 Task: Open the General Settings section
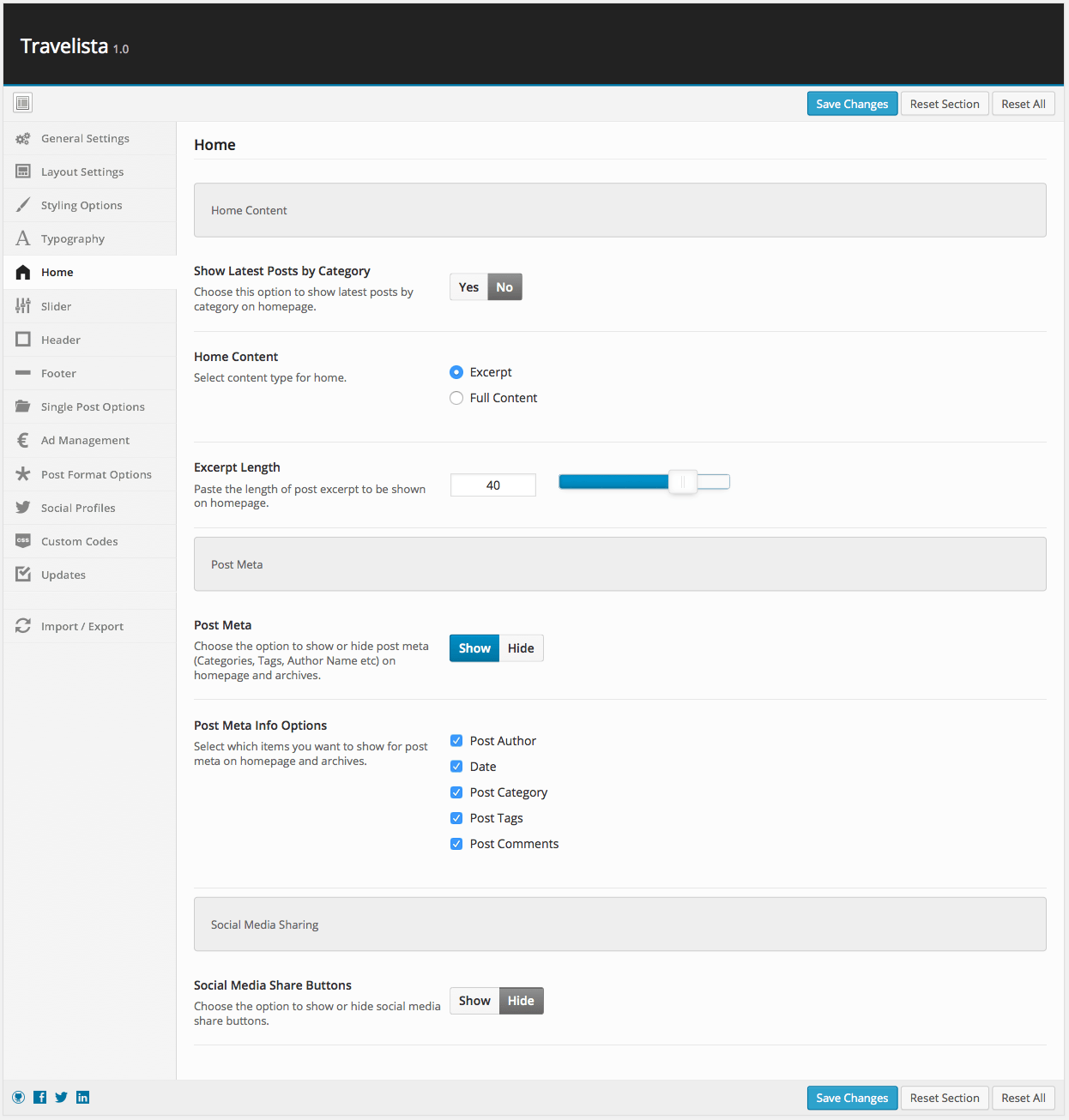pos(90,138)
